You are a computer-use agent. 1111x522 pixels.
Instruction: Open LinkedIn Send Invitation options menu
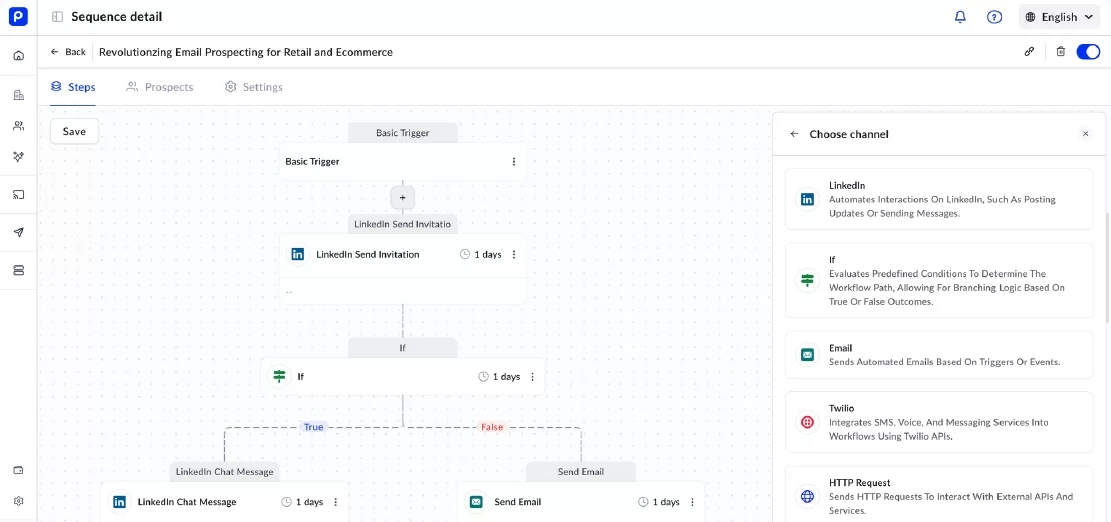(x=514, y=255)
